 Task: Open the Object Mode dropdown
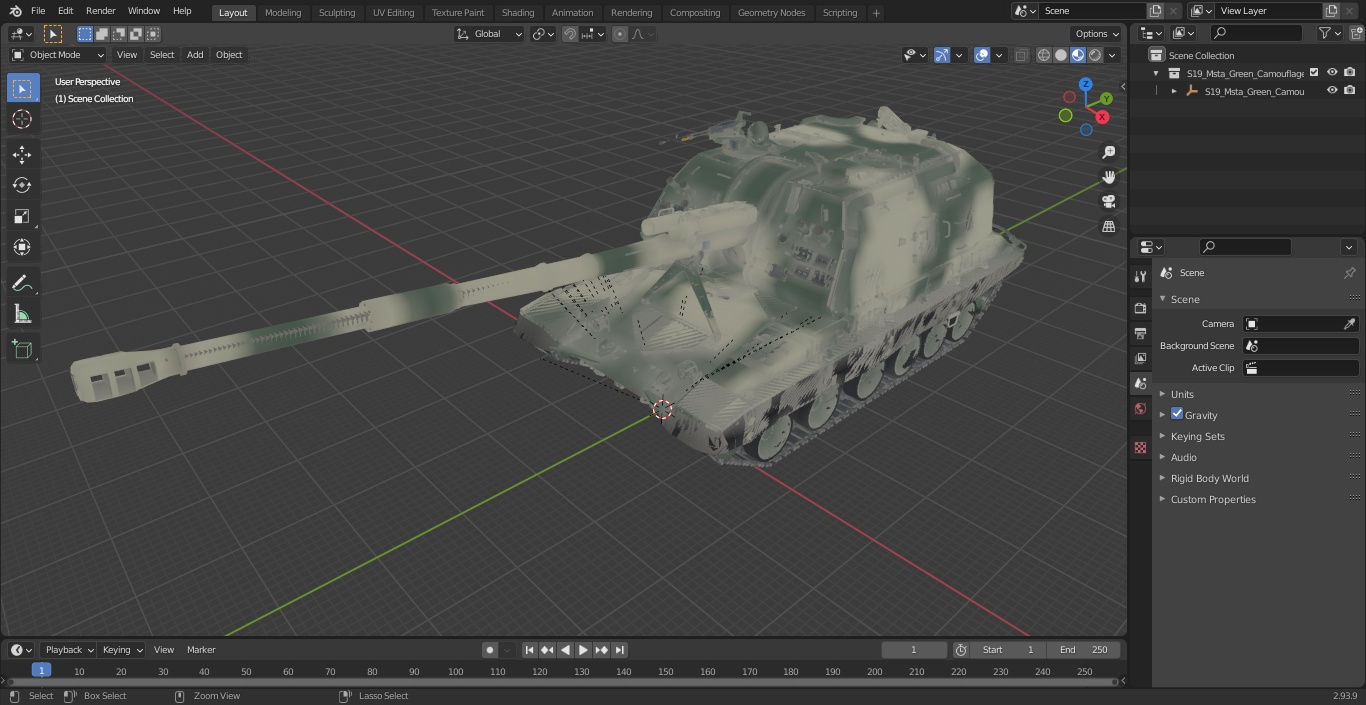[x=58, y=55]
